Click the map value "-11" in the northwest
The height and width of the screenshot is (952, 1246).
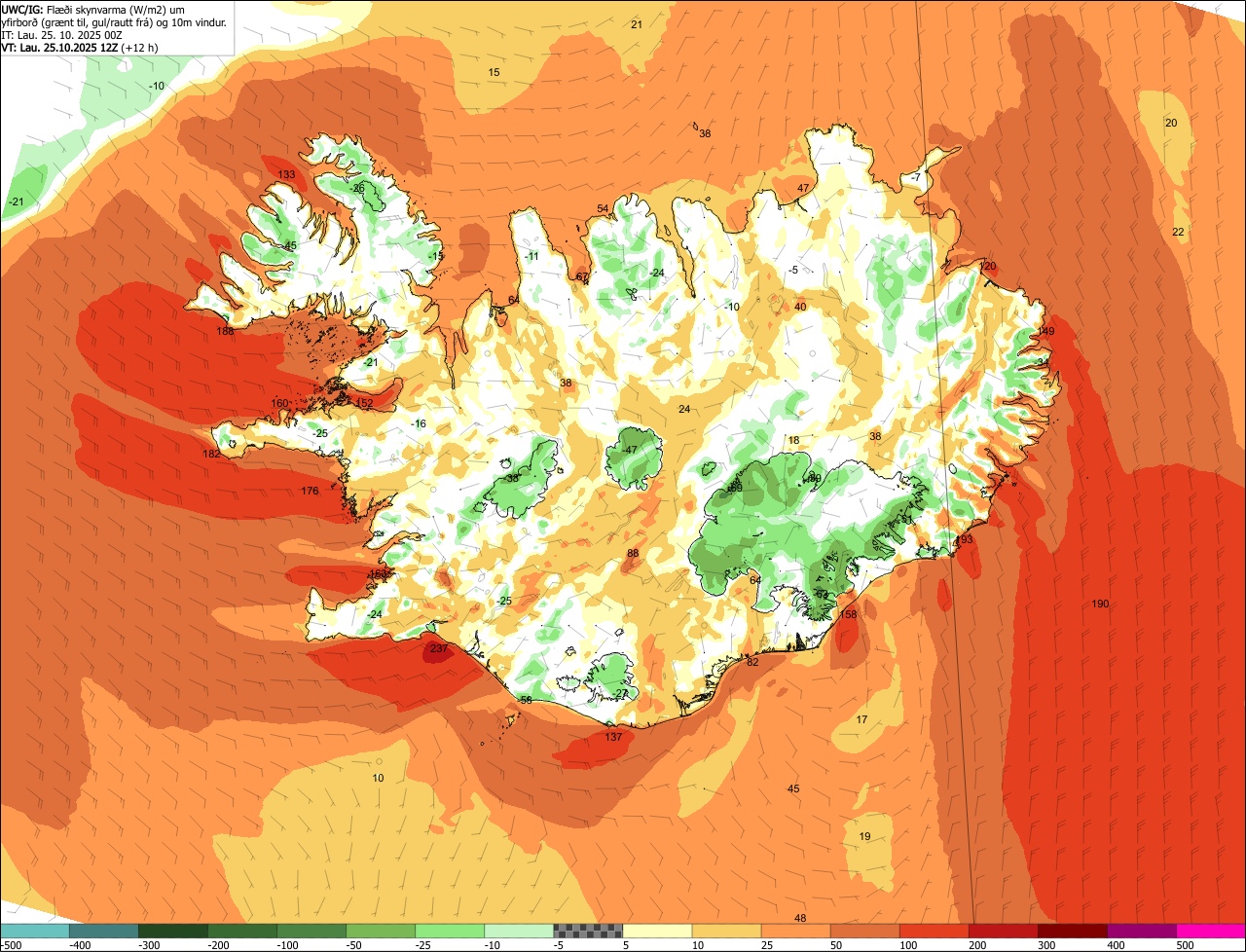coord(531,256)
